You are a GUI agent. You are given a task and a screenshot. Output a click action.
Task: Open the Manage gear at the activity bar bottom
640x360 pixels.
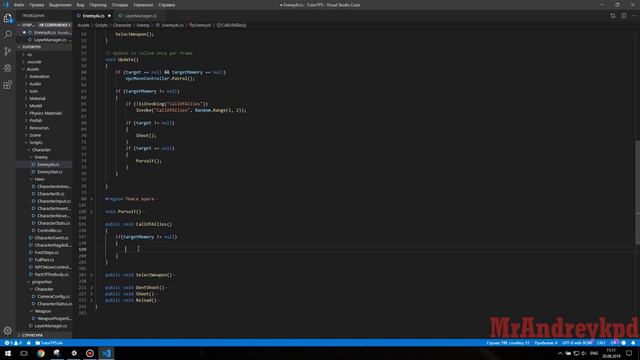coord(8,331)
